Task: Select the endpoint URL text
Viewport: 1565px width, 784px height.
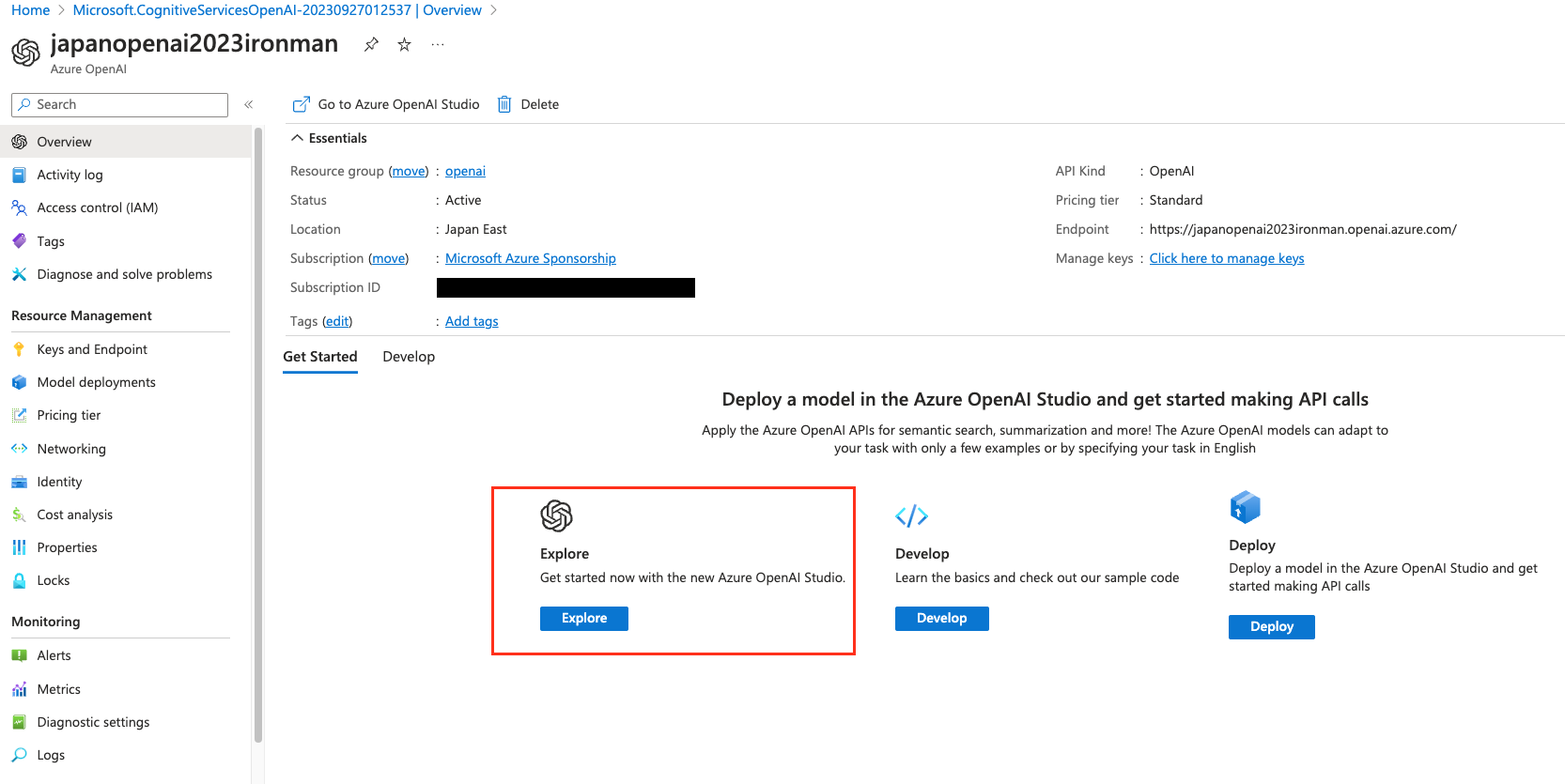Action: point(1303,229)
